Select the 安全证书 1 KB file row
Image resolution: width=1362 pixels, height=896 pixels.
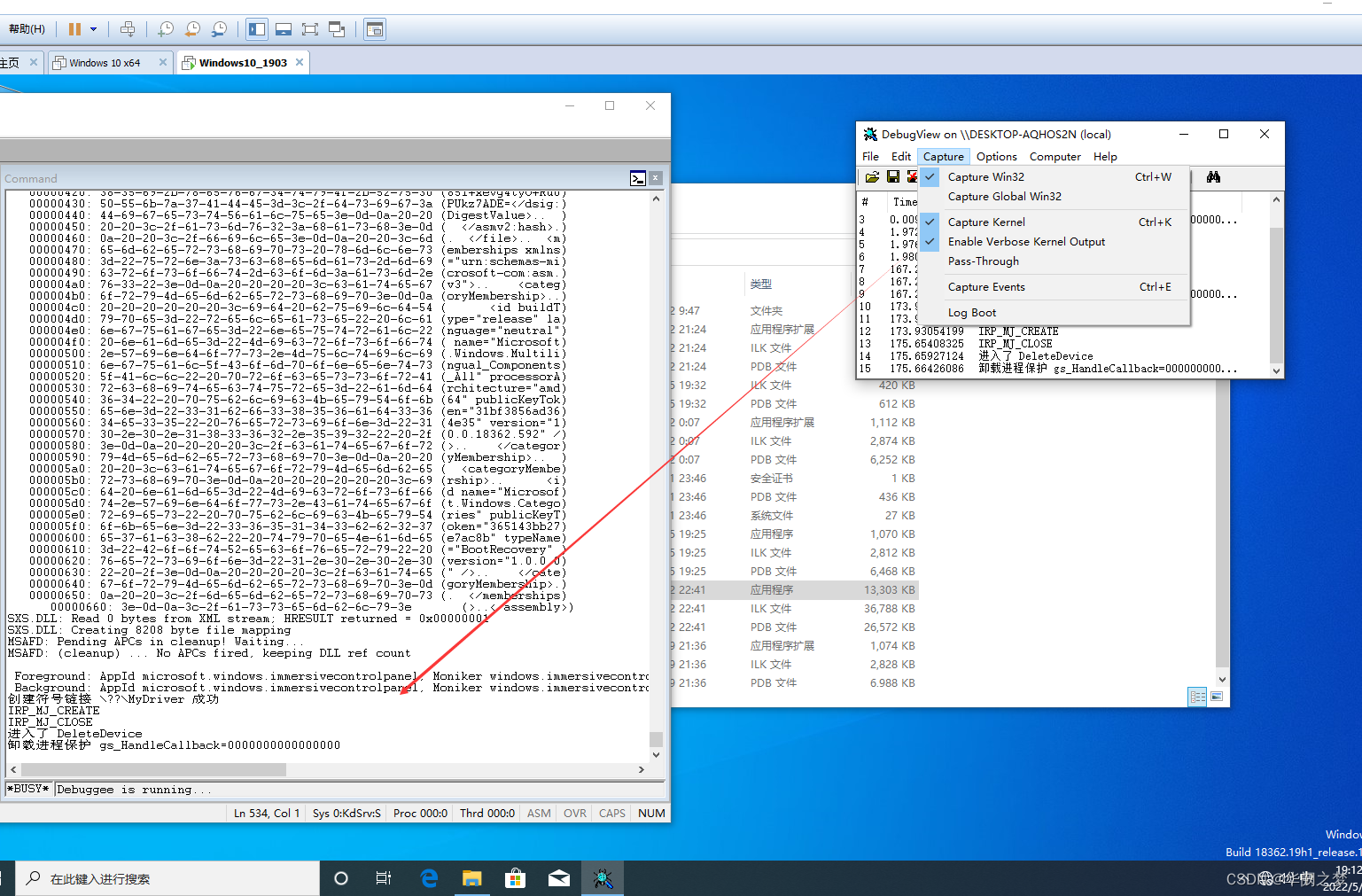[x=794, y=478]
